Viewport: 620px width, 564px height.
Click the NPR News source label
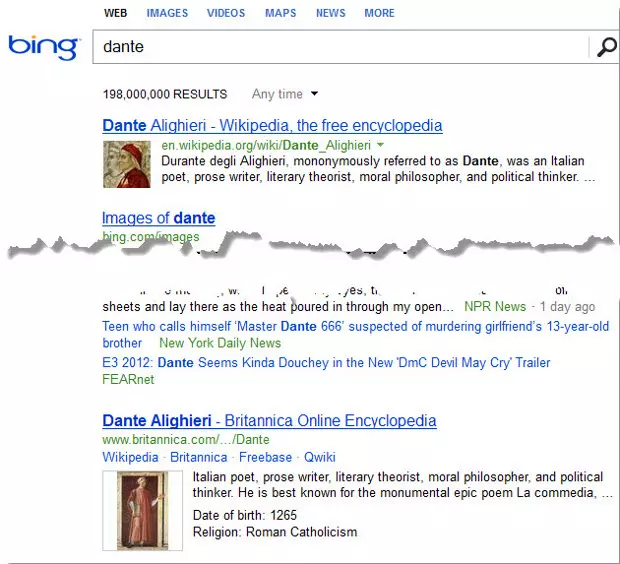[x=495, y=307]
